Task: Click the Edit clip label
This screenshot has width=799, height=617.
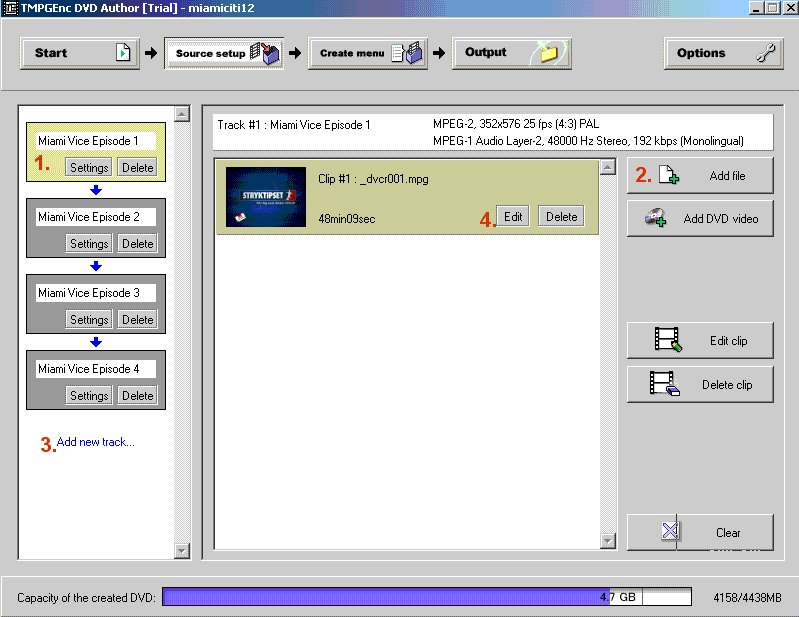Action: pos(729,341)
